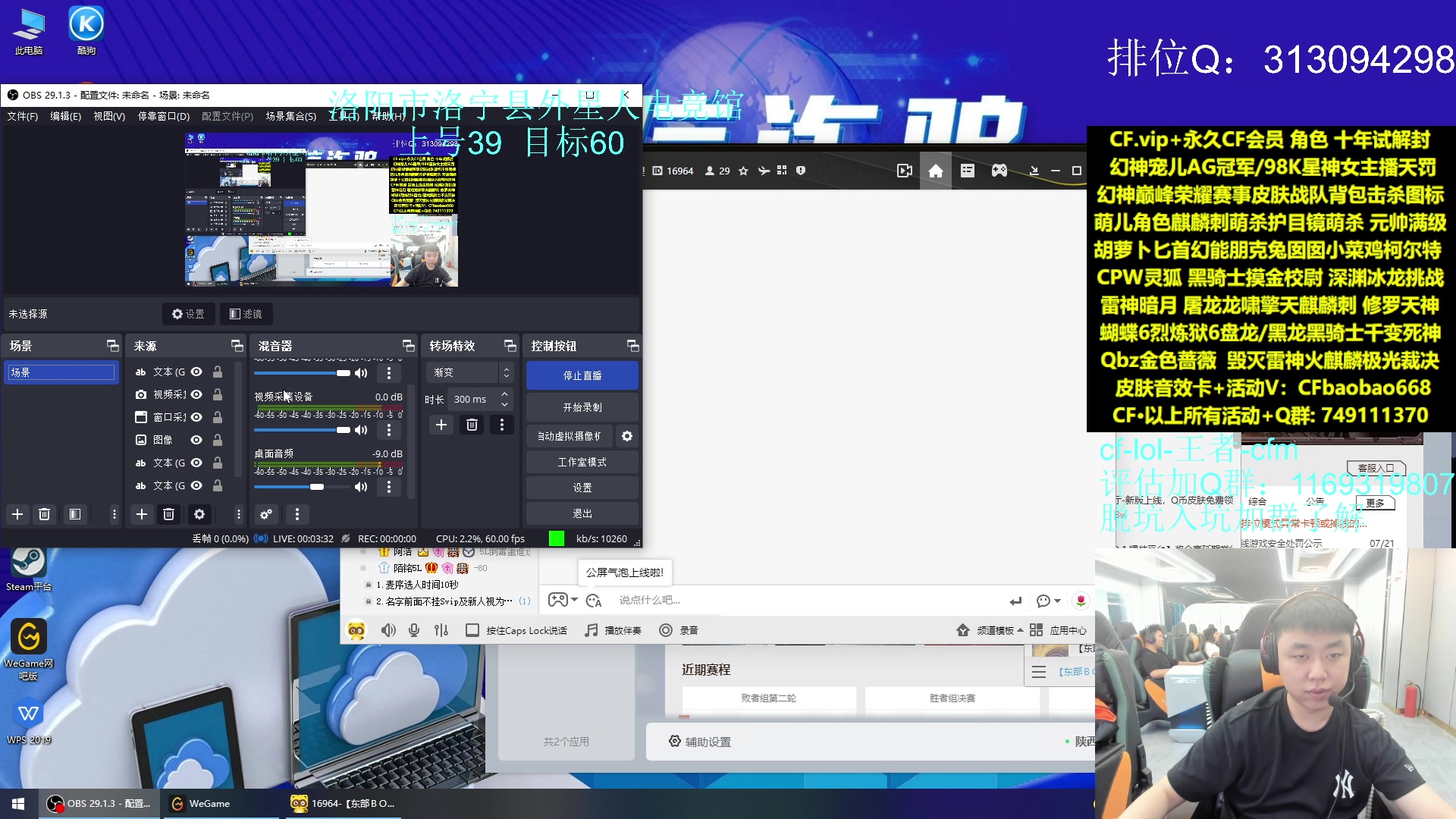Open source properties gear in 来源 toolbar

point(199,514)
